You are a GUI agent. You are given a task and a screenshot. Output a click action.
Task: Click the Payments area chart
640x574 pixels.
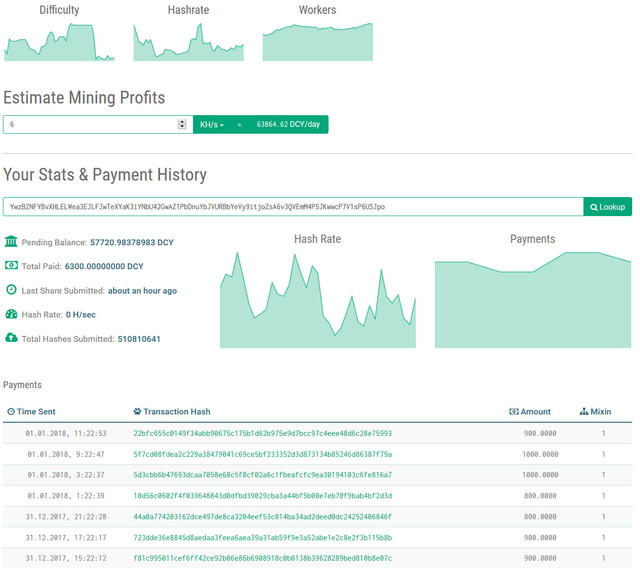tap(533, 300)
